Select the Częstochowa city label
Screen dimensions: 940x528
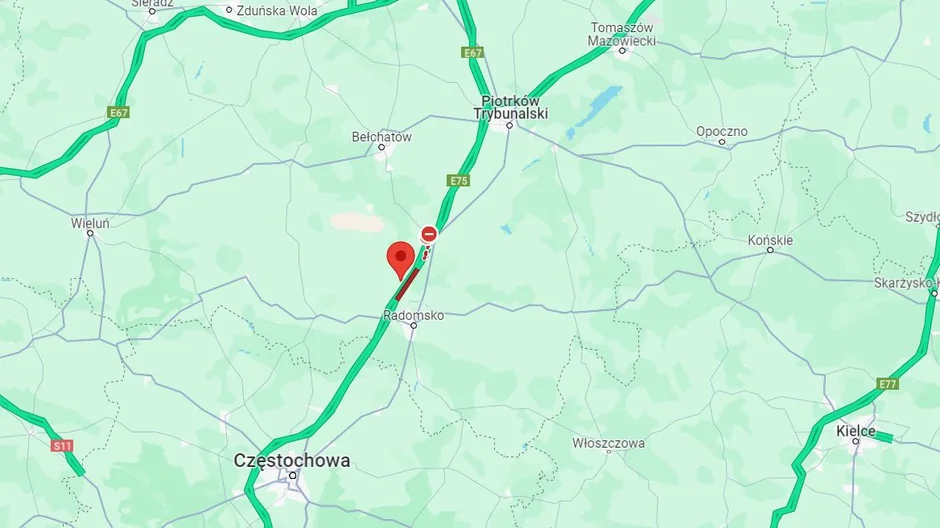292,460
